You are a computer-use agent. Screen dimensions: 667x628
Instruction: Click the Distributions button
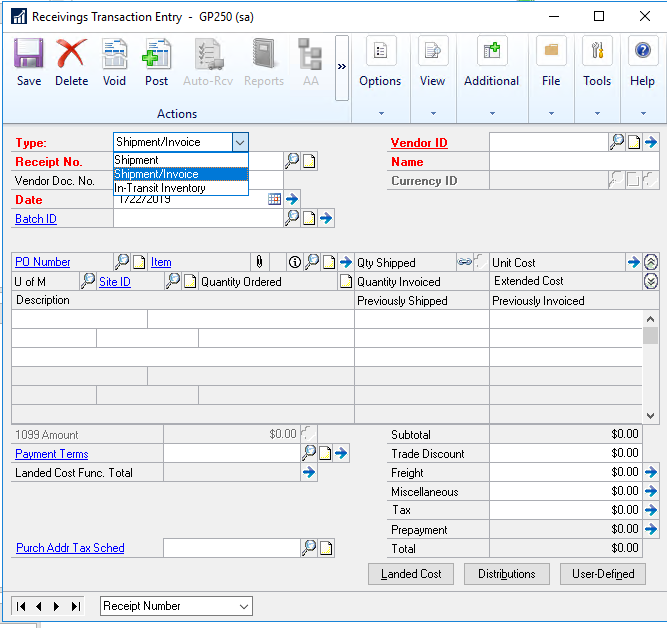tap(506, 574)
